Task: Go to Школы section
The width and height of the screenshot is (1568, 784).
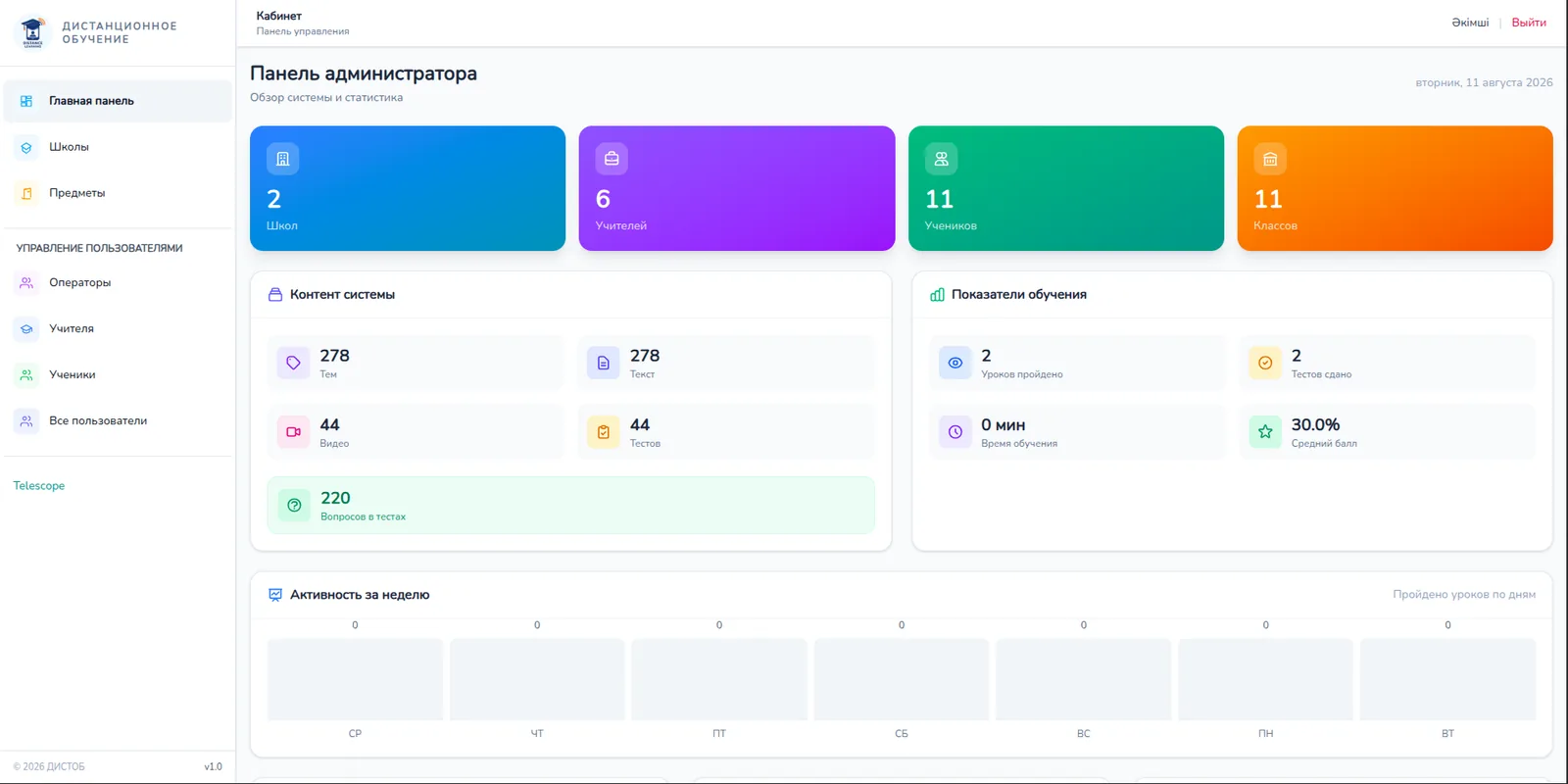Action: point(118,147)
